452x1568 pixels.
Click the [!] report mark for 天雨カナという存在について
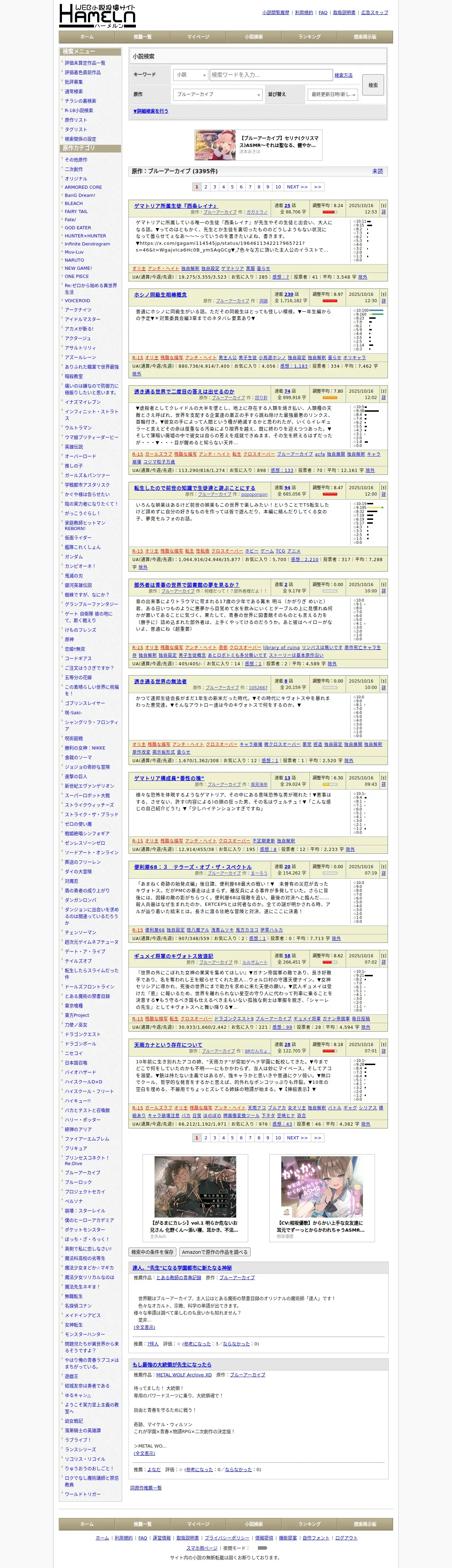click(x=383, y=1044)
